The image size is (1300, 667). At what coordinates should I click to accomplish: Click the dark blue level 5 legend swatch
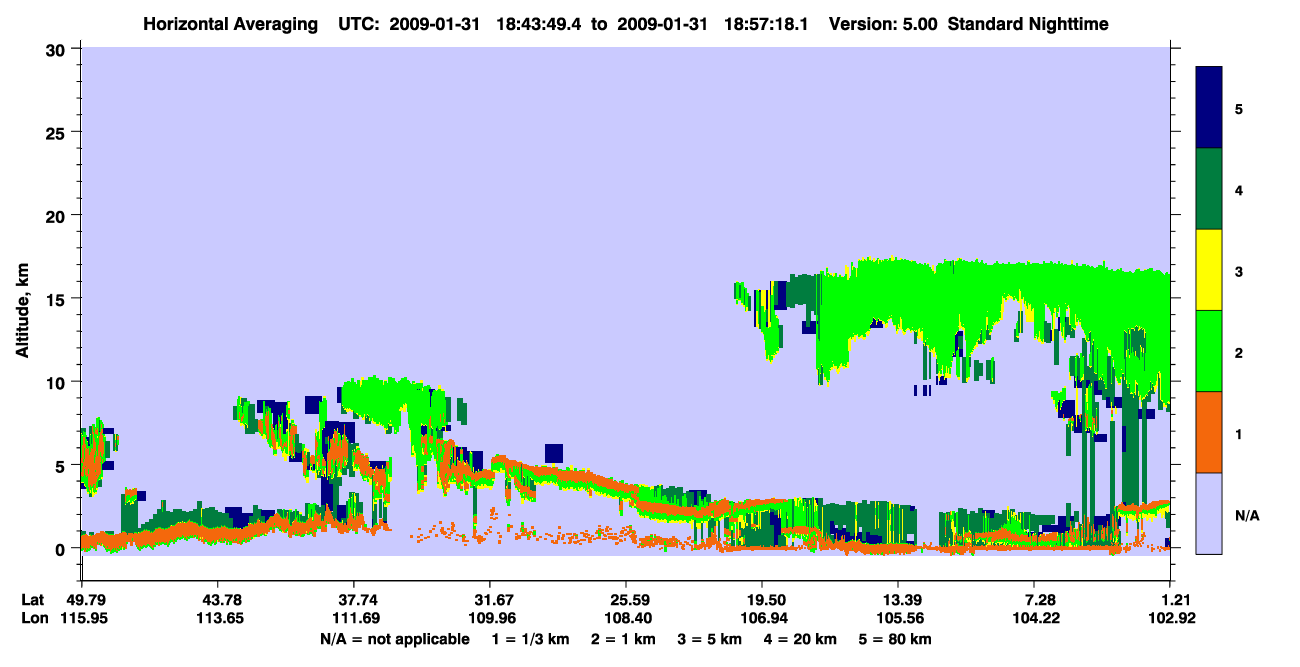[x=1209, y=108]
